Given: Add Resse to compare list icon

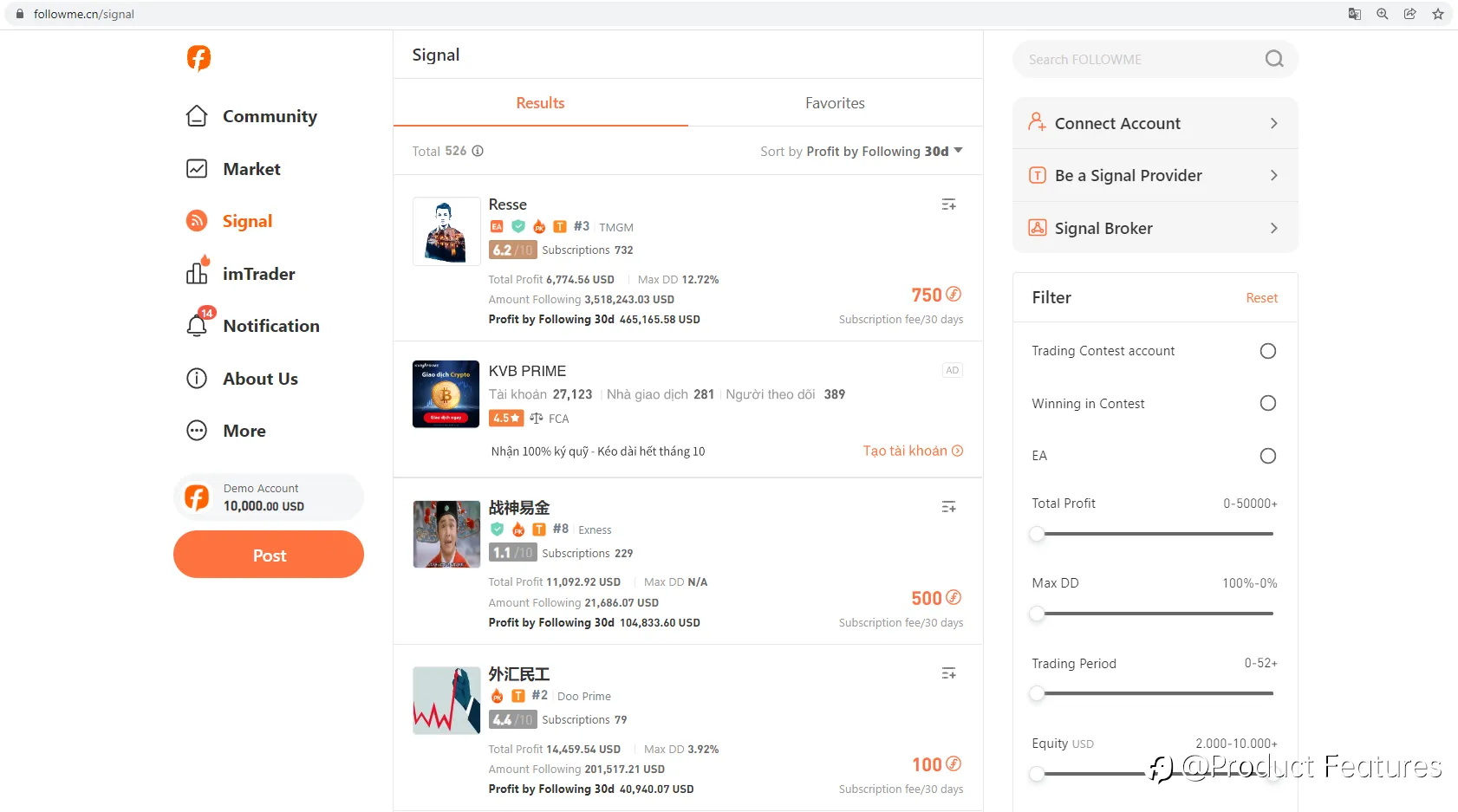Looking at the screenshot, I should coord(949,205).
